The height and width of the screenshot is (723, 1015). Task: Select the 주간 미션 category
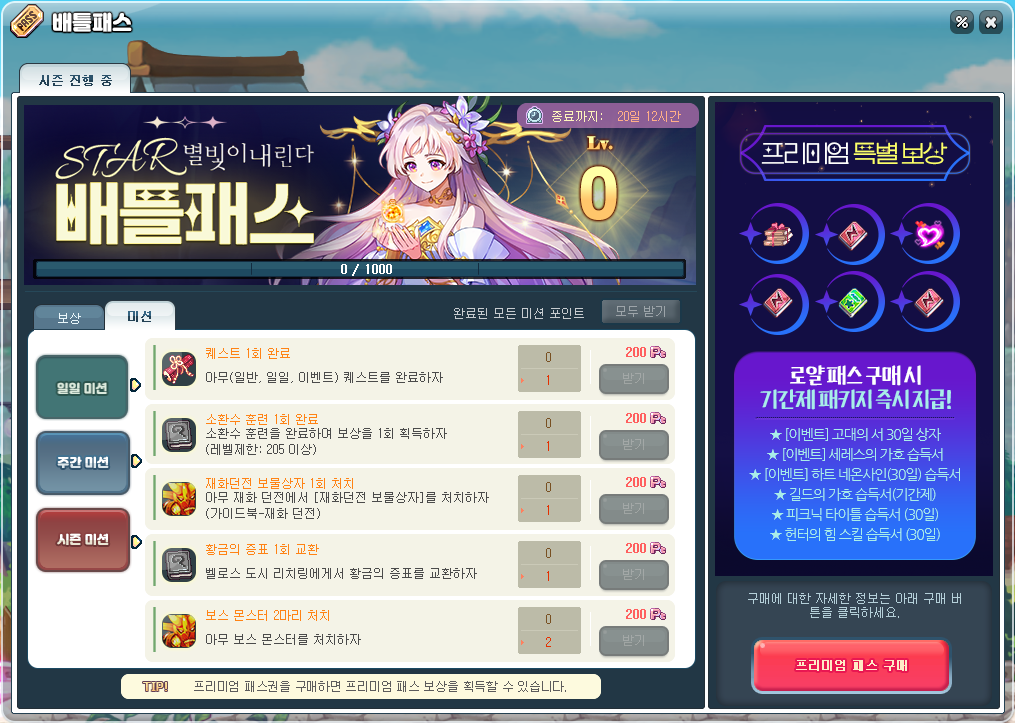click(x=82, y=463)
